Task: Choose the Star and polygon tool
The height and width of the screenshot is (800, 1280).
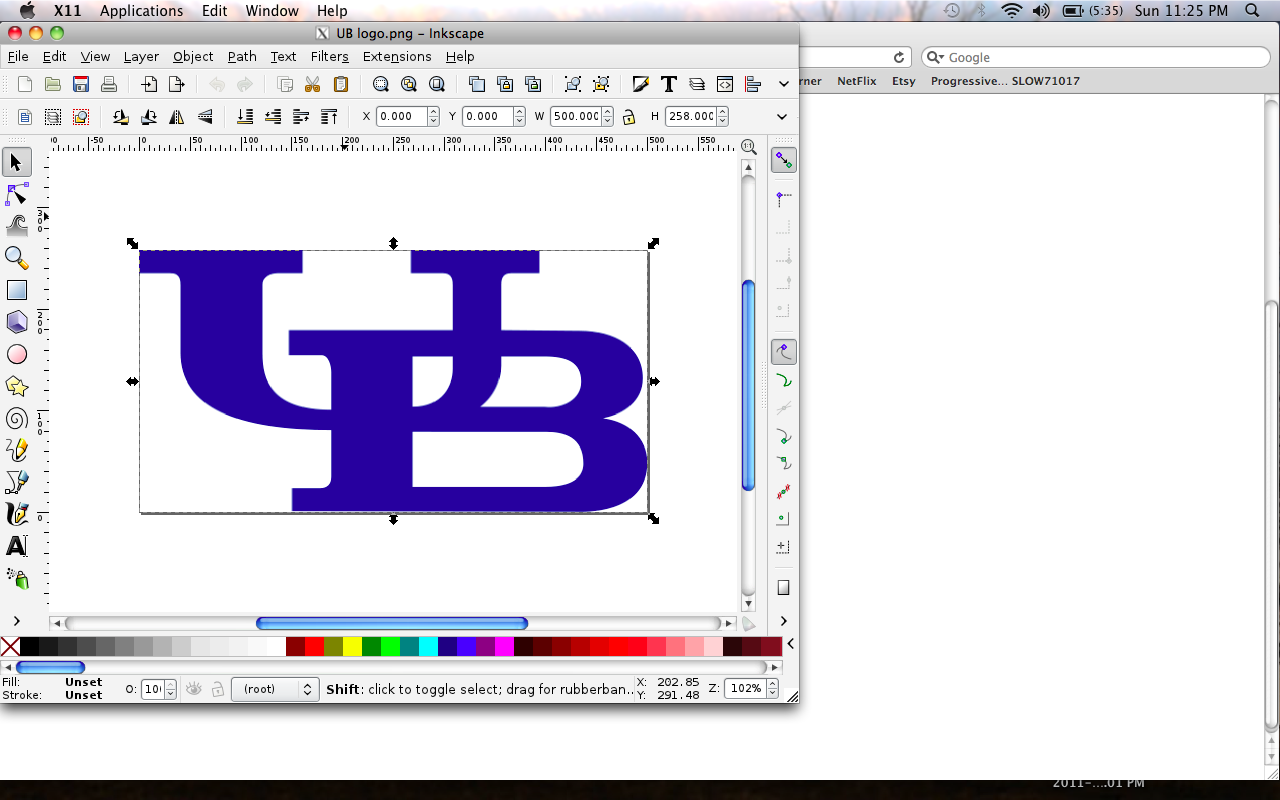Action: coord(16,386)
